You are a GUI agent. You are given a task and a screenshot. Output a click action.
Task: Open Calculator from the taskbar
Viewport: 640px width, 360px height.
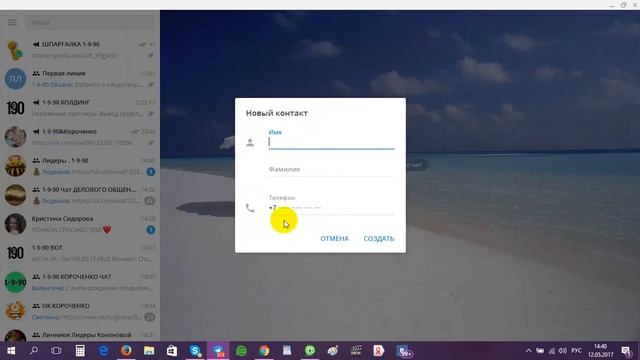[x=80, y=351]
